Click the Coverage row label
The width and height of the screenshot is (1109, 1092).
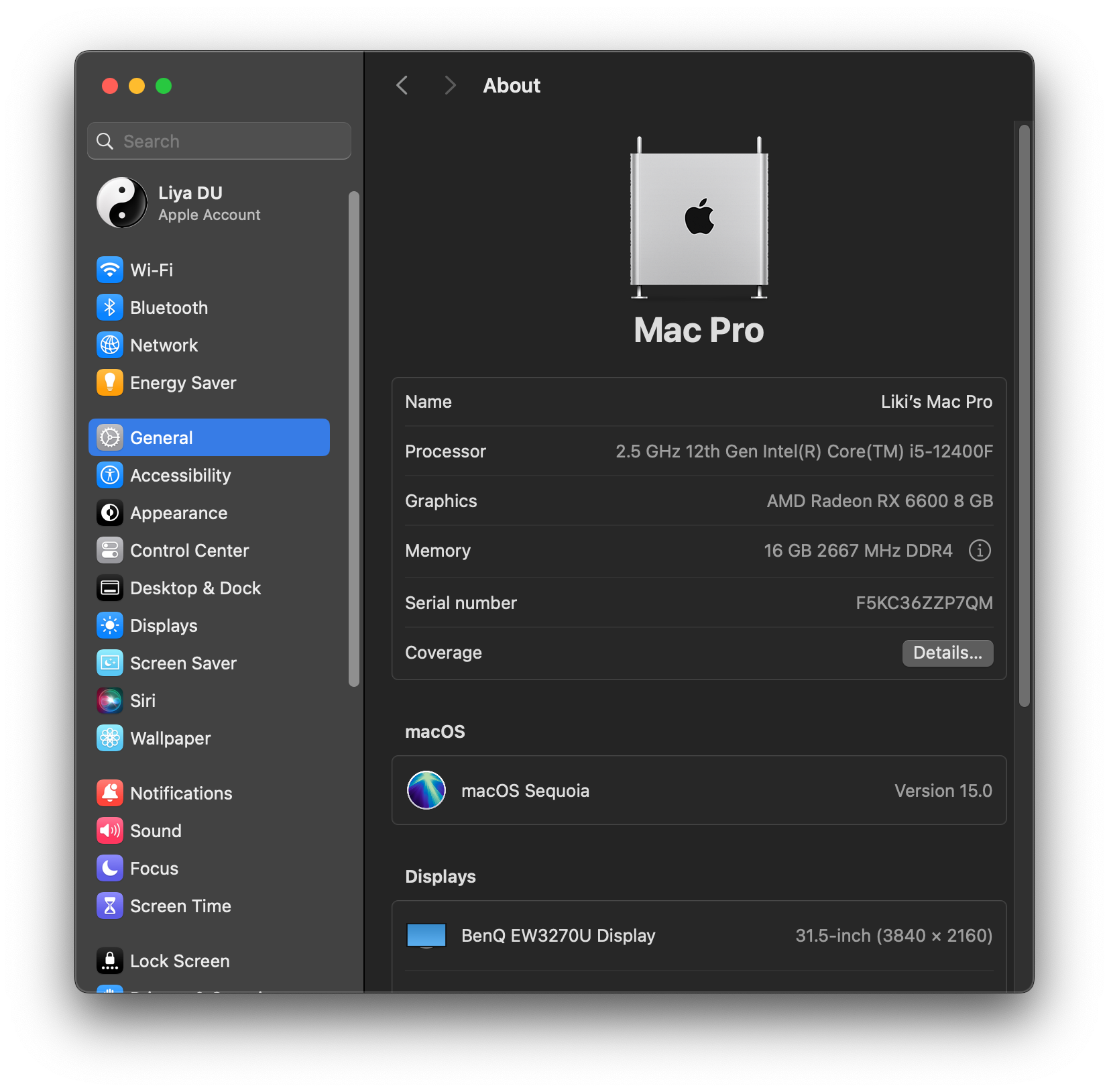(443, 653)
